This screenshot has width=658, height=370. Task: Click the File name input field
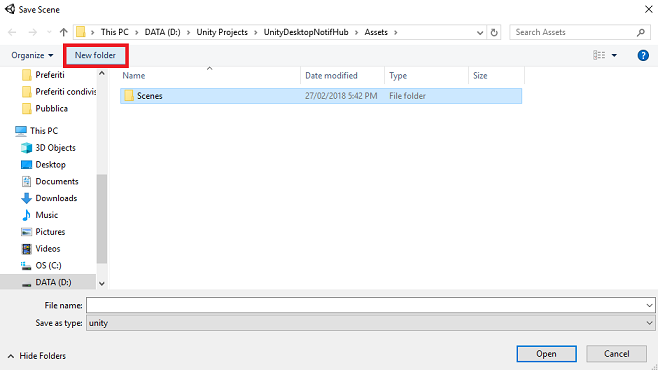point(365,305)
